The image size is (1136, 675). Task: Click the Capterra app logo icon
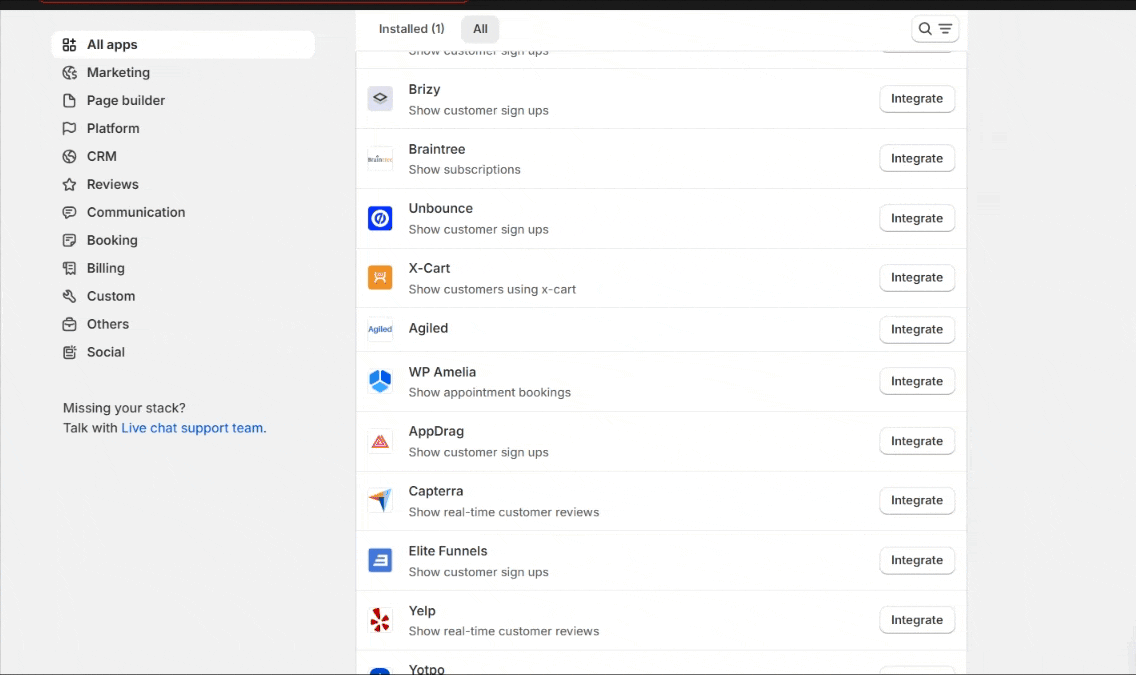pyautogui.click(x=380, y=501)
